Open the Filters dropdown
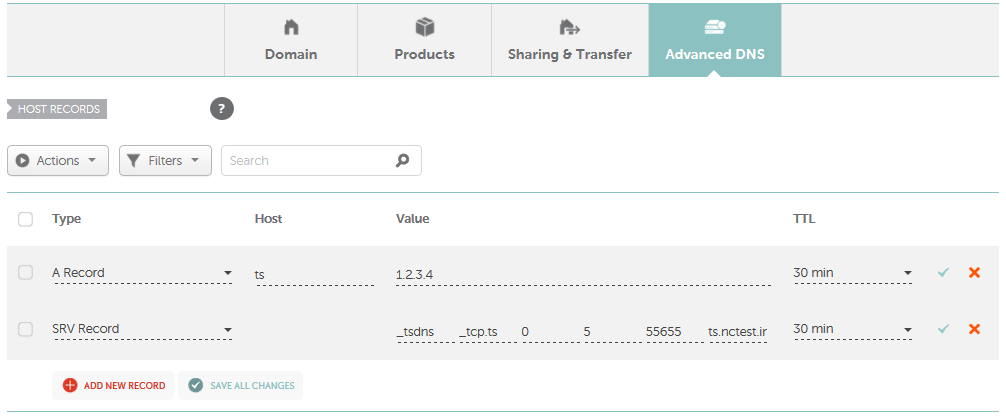1006x416 pixels. (x=165, y=160)
